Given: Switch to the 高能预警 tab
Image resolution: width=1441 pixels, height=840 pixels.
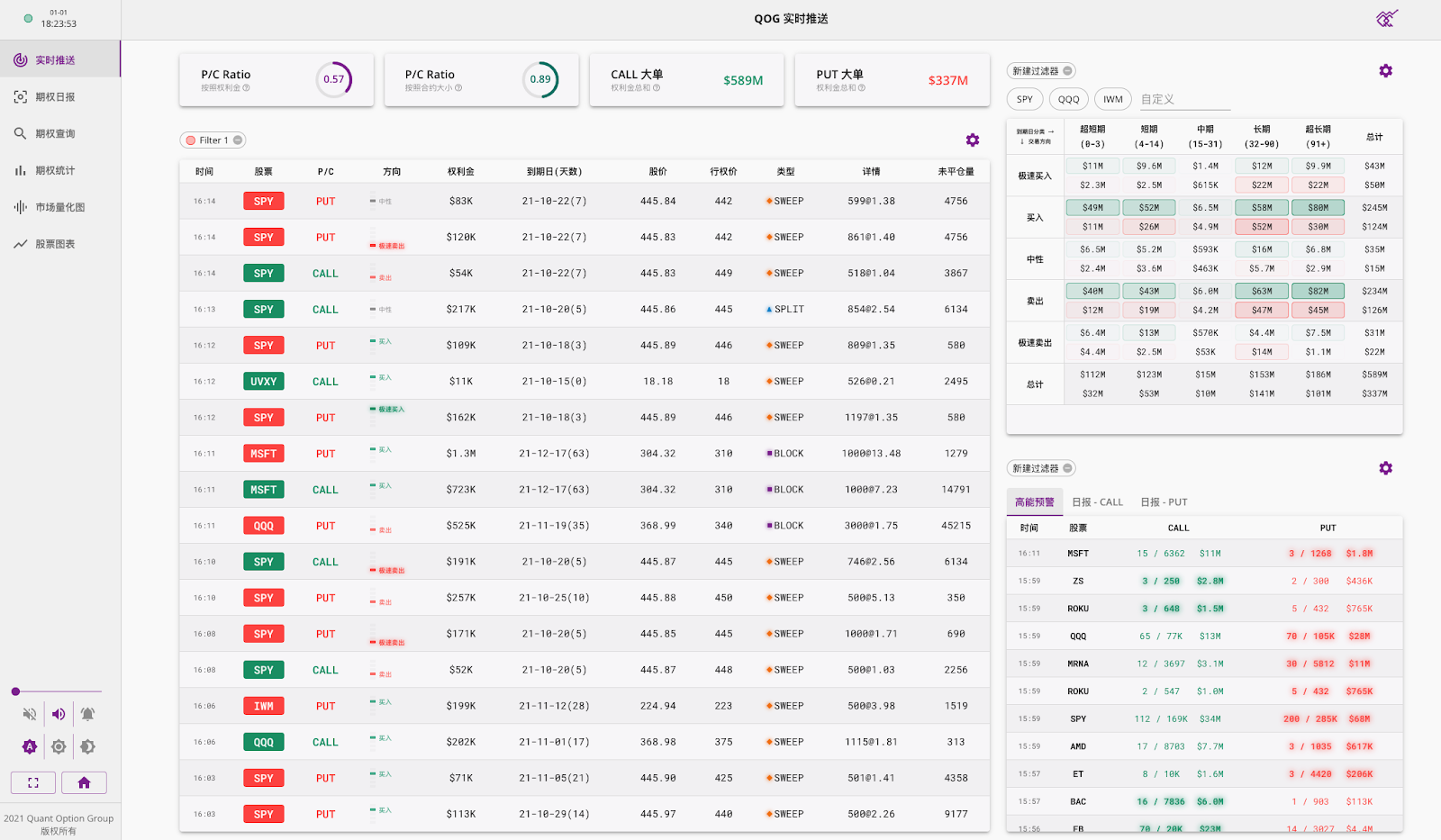Looking at the screenshot, I should (x=1035, y=502).
